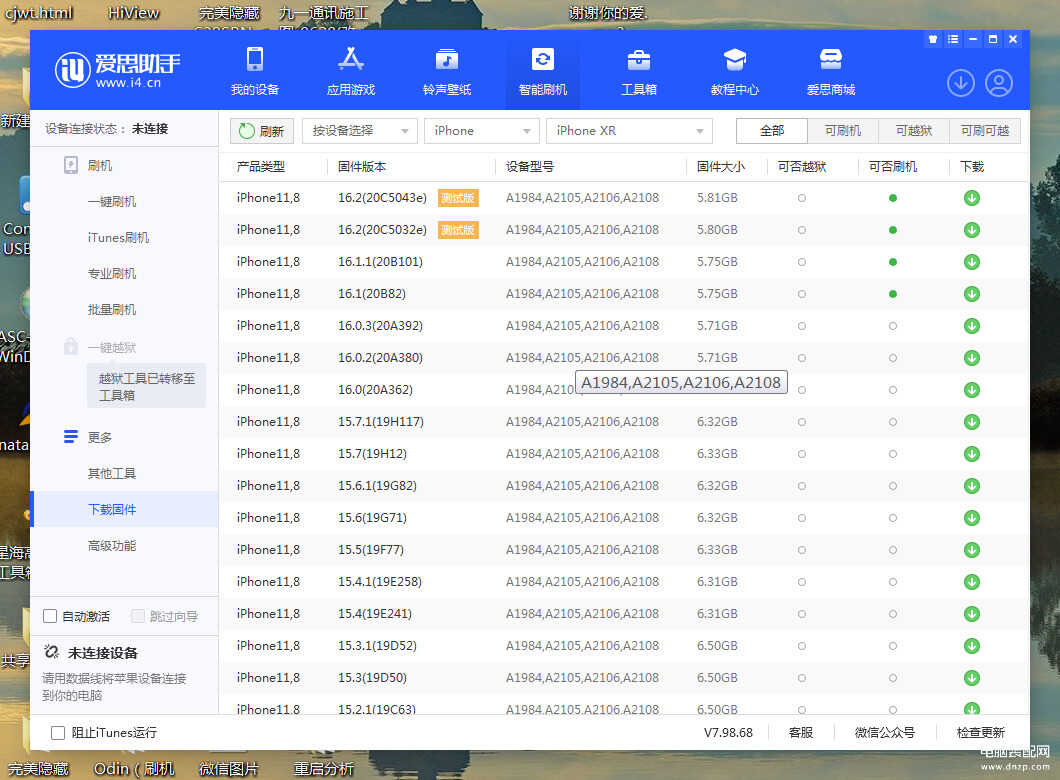
Task: Download firmware 15.7(19H12)
Action: [x=971, y=454]
